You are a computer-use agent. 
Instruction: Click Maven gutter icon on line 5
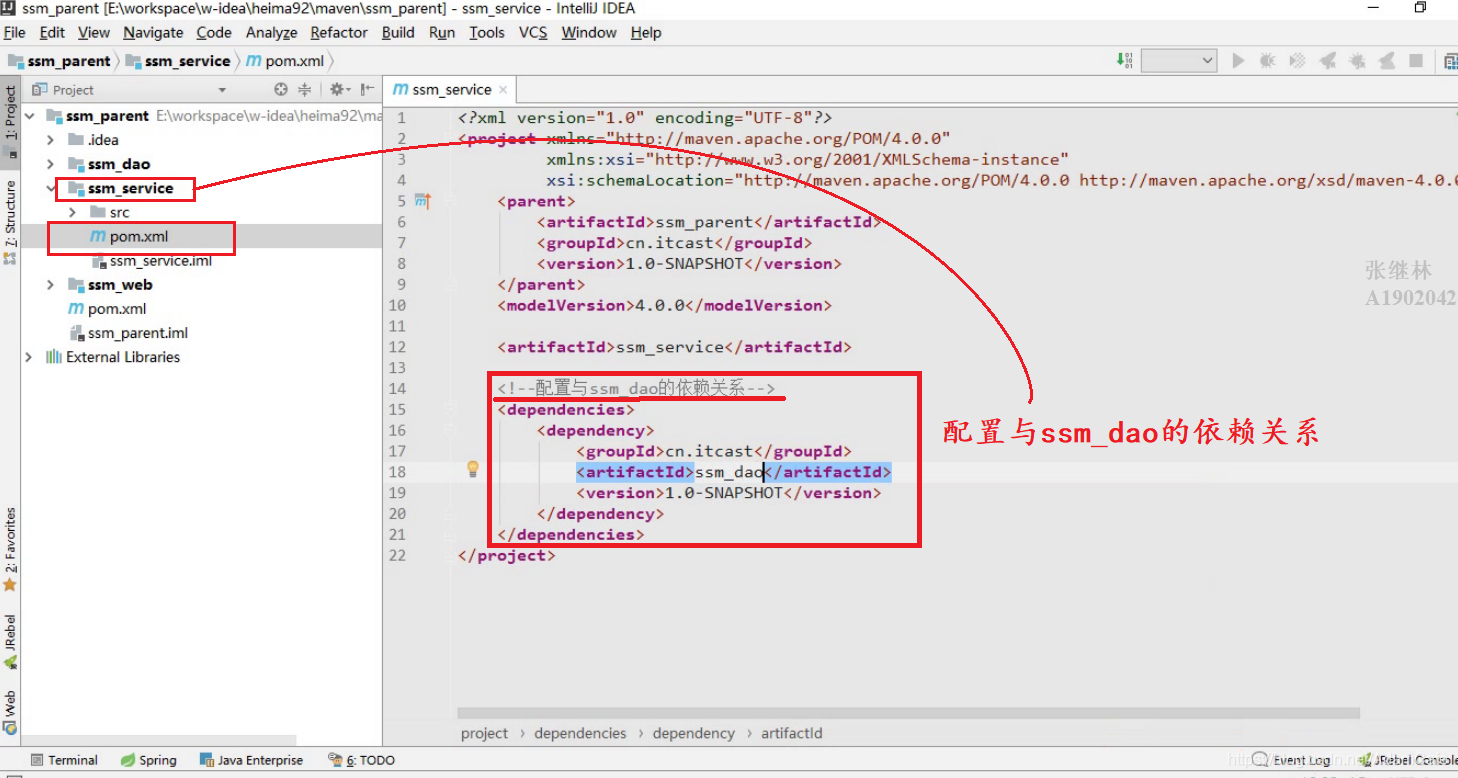pos(423,201)
